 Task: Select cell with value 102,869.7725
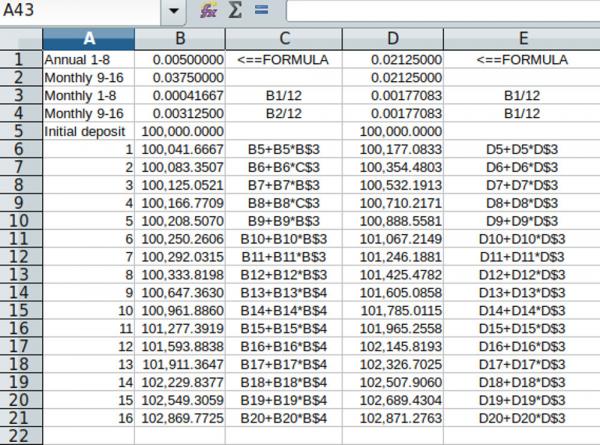(180, 417)
